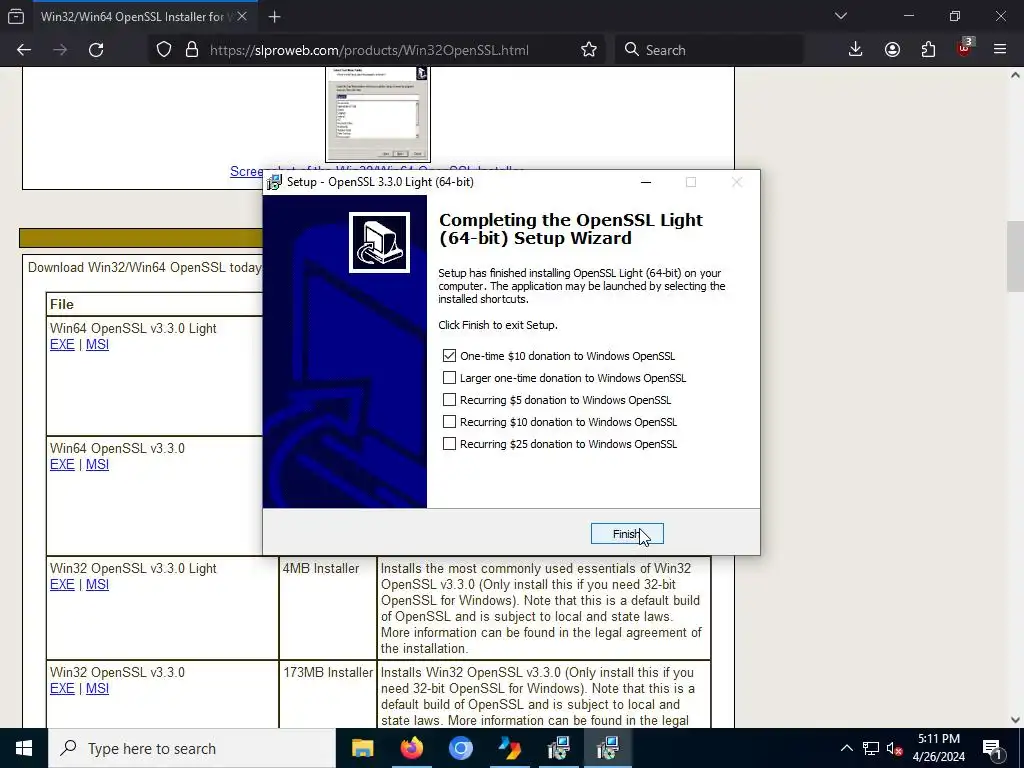Image resolution: width=1024 pixels, height=768 pixels.
Task: Click the 'Win64 OpenSSL v3.3.0 Light' file name
Action: tap(133, 328)
